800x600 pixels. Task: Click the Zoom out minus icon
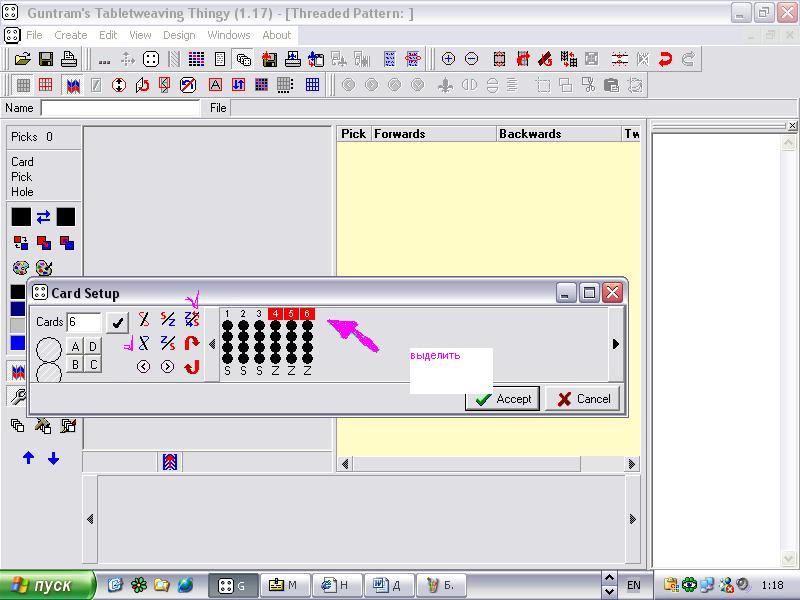click(471, 59)
